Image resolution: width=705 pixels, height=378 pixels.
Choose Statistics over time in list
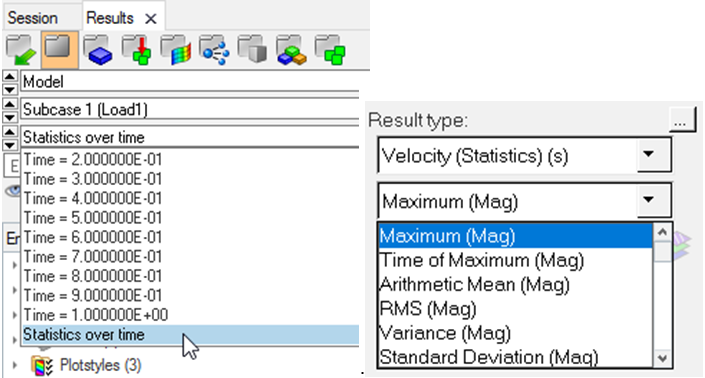click(191, 335)
